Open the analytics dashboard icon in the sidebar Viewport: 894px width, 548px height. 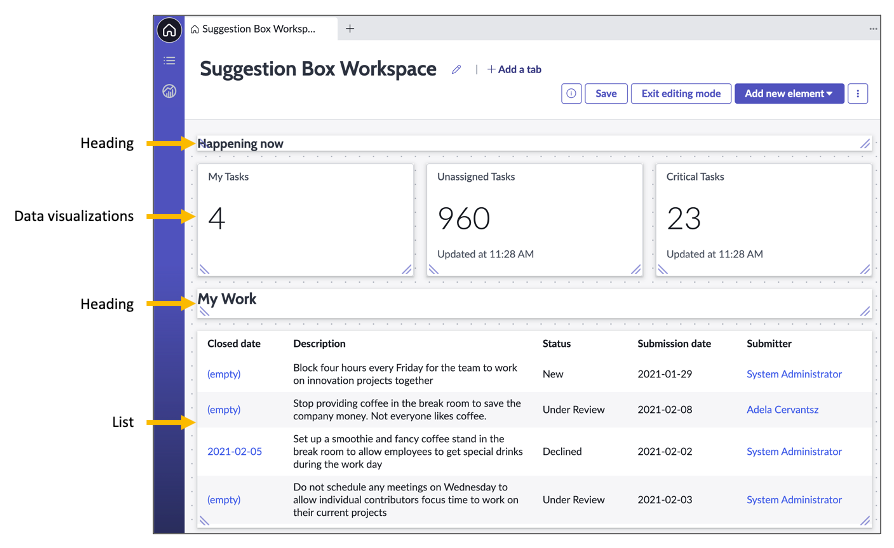(169, 92)
